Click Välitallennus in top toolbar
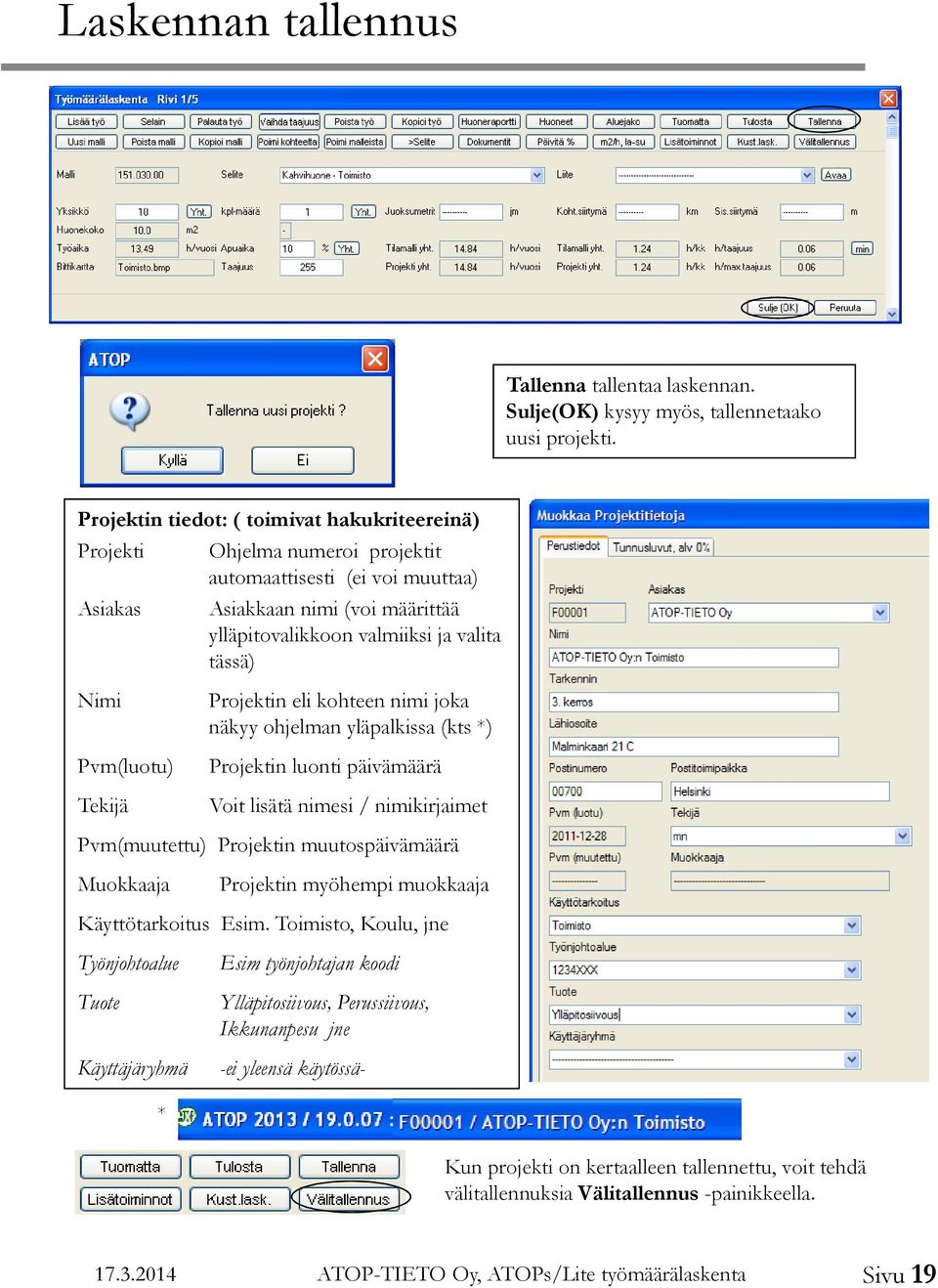938x1288 pixels. click(x=825, y=142)
